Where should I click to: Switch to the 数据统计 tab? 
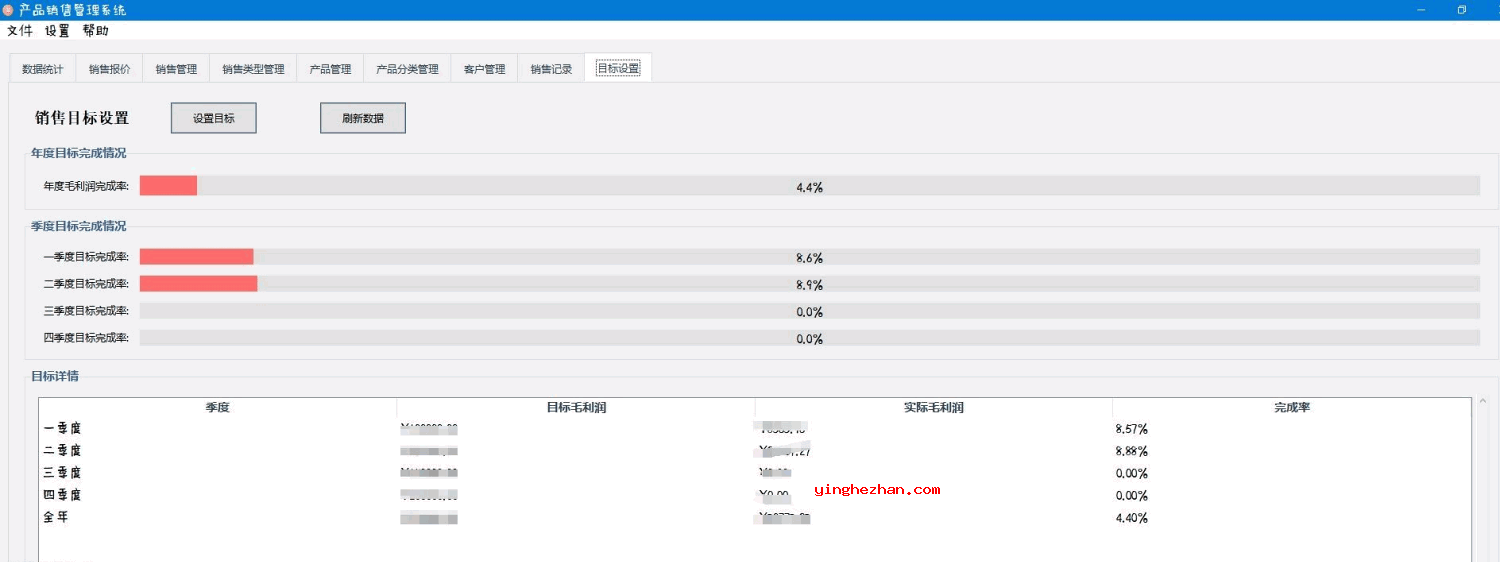[x=42, y=69]
